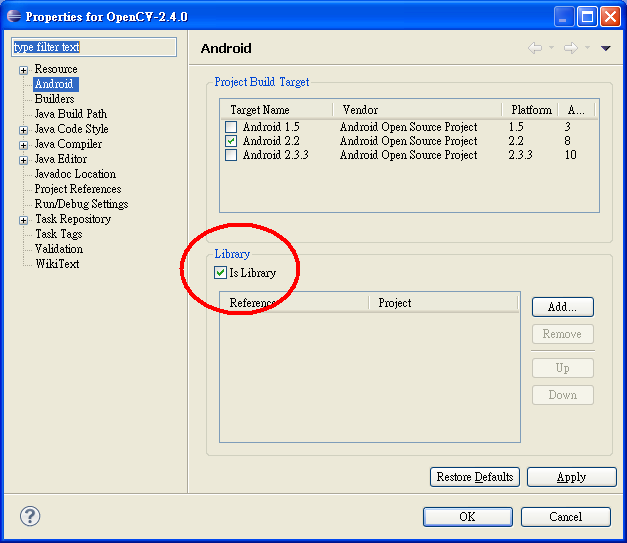Screen dimensions: 627x543
Task: Click the Reference column header
Action: click(x=294, y=303)
